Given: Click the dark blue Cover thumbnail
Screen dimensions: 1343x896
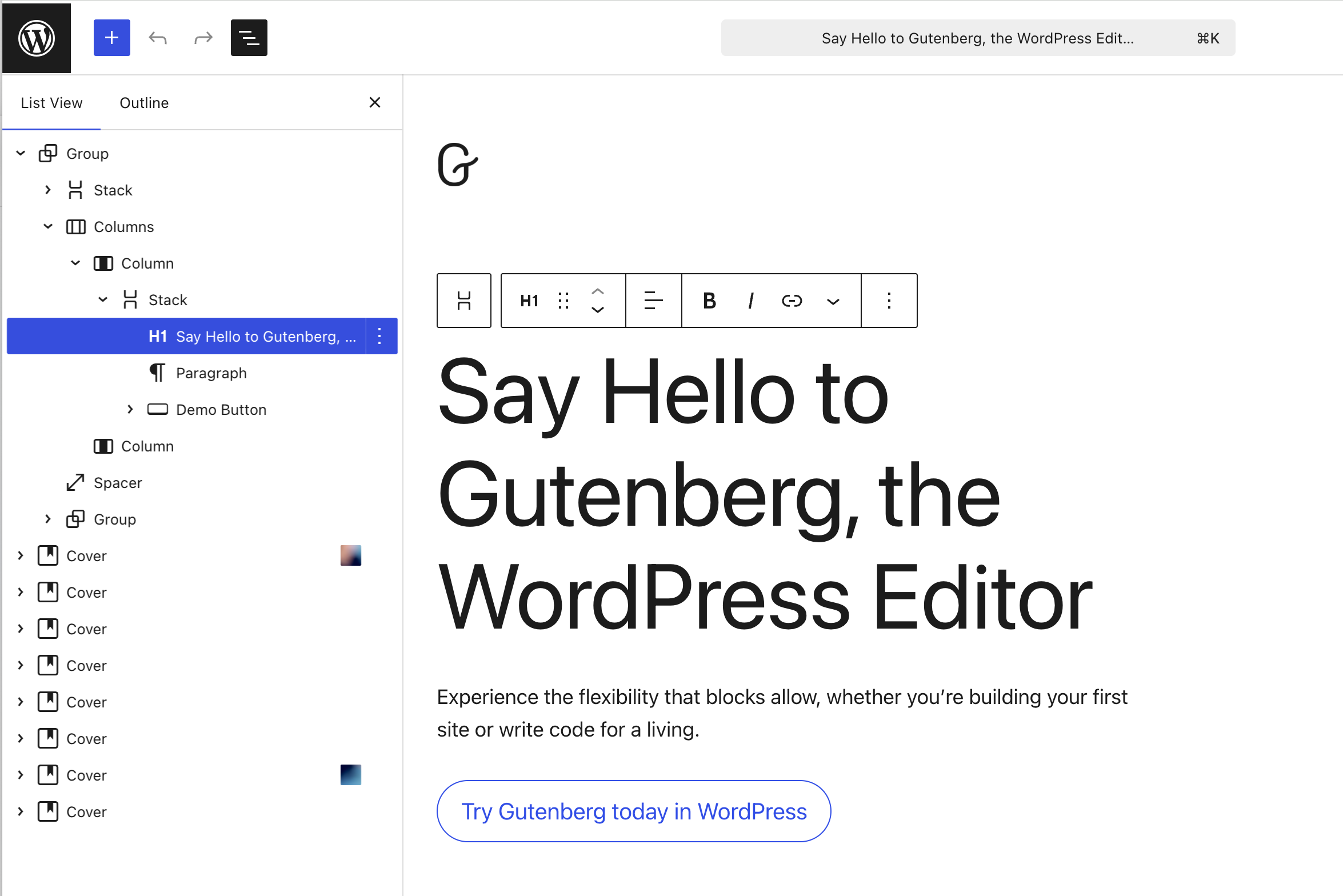Looking at the screenshot, I should pyautogui.click(x=351, y=775).
